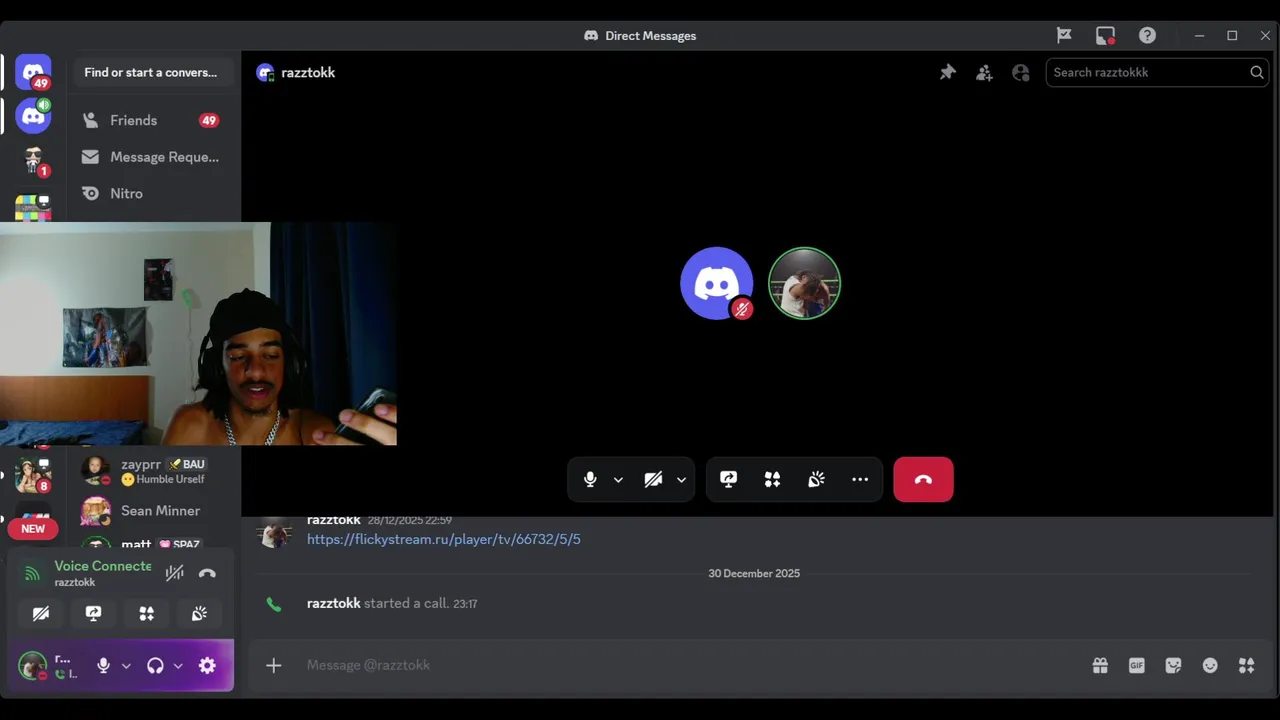
Task: Click the search magnifier icon
Action: click(1256, 72)
